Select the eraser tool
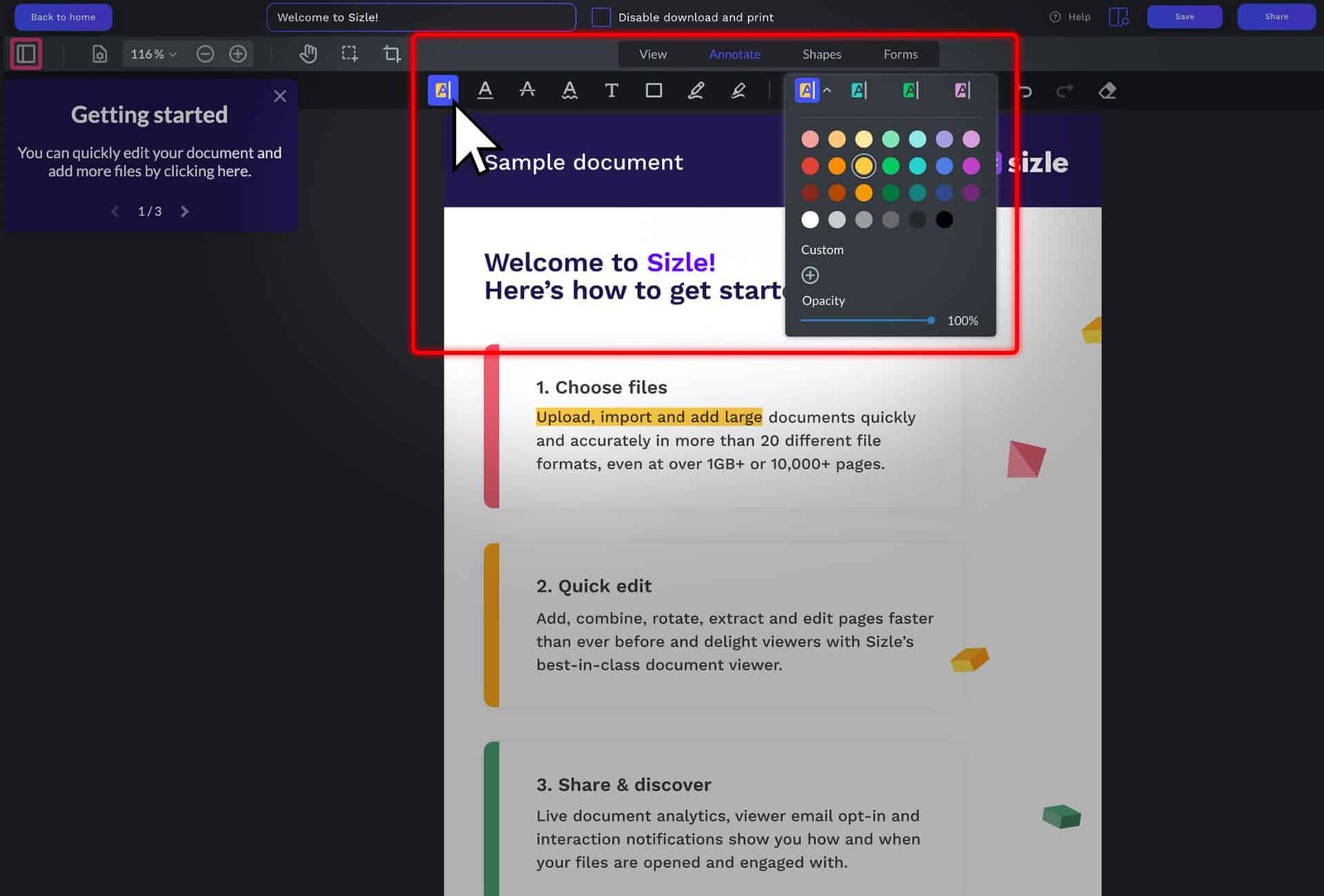 pos(1107,90)
